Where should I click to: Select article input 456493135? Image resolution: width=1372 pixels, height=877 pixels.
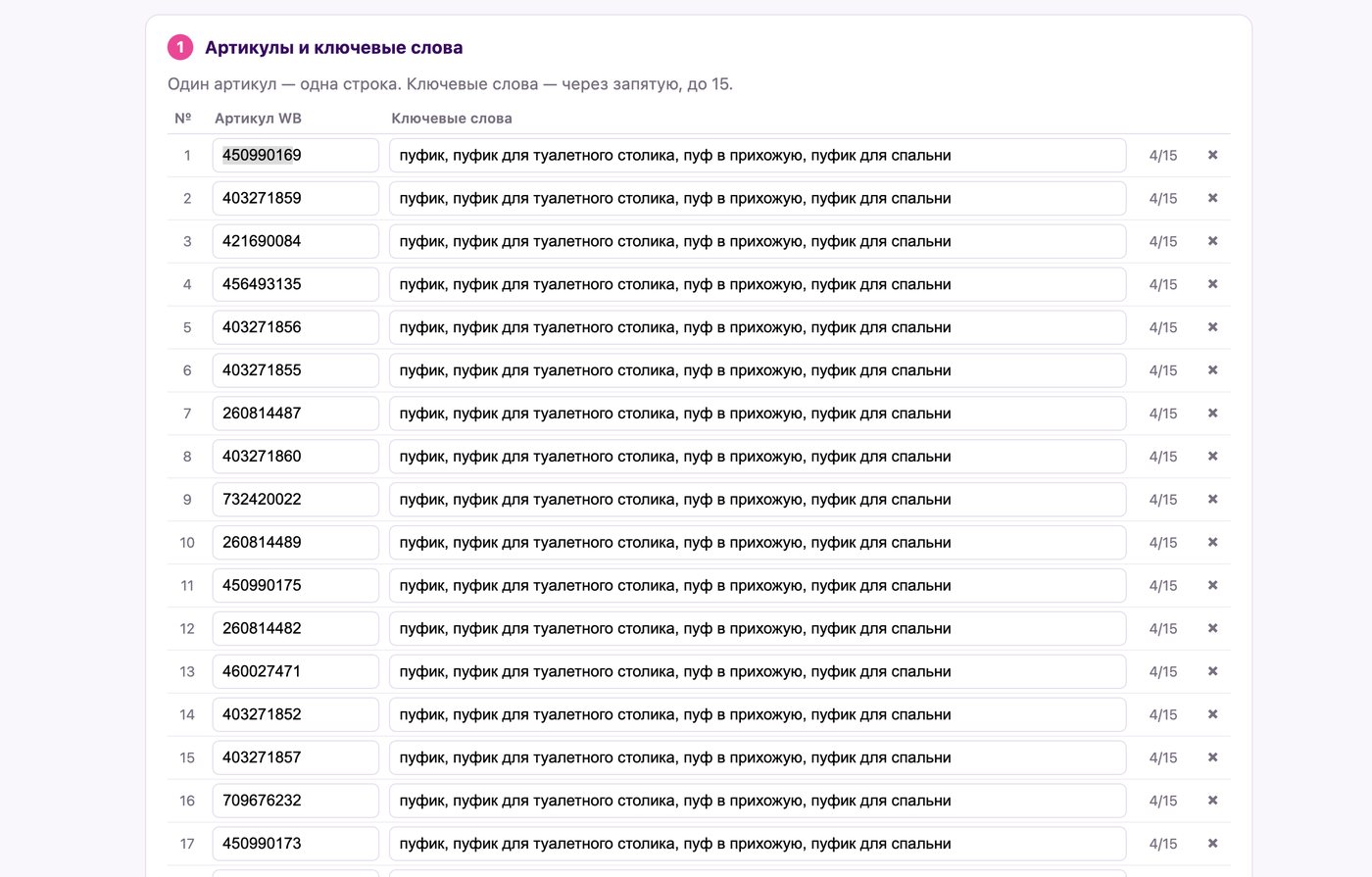coord(296,284)
